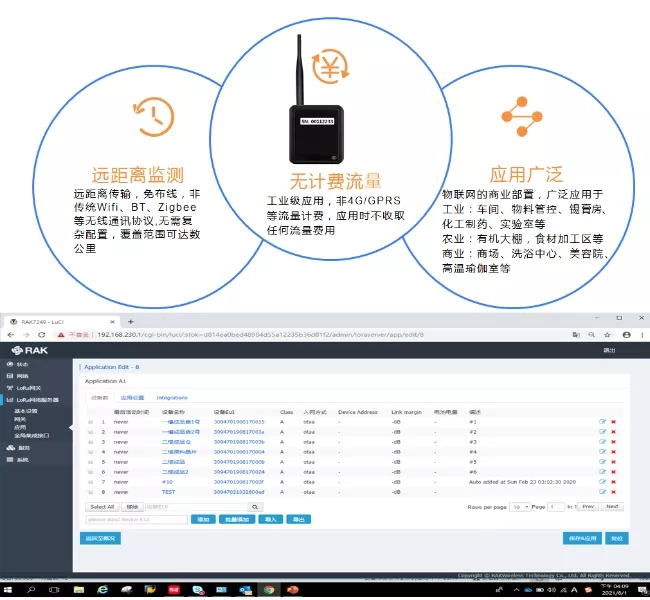Open the Chrome profile account icon

pyautogui.click(x=626, y=335)
